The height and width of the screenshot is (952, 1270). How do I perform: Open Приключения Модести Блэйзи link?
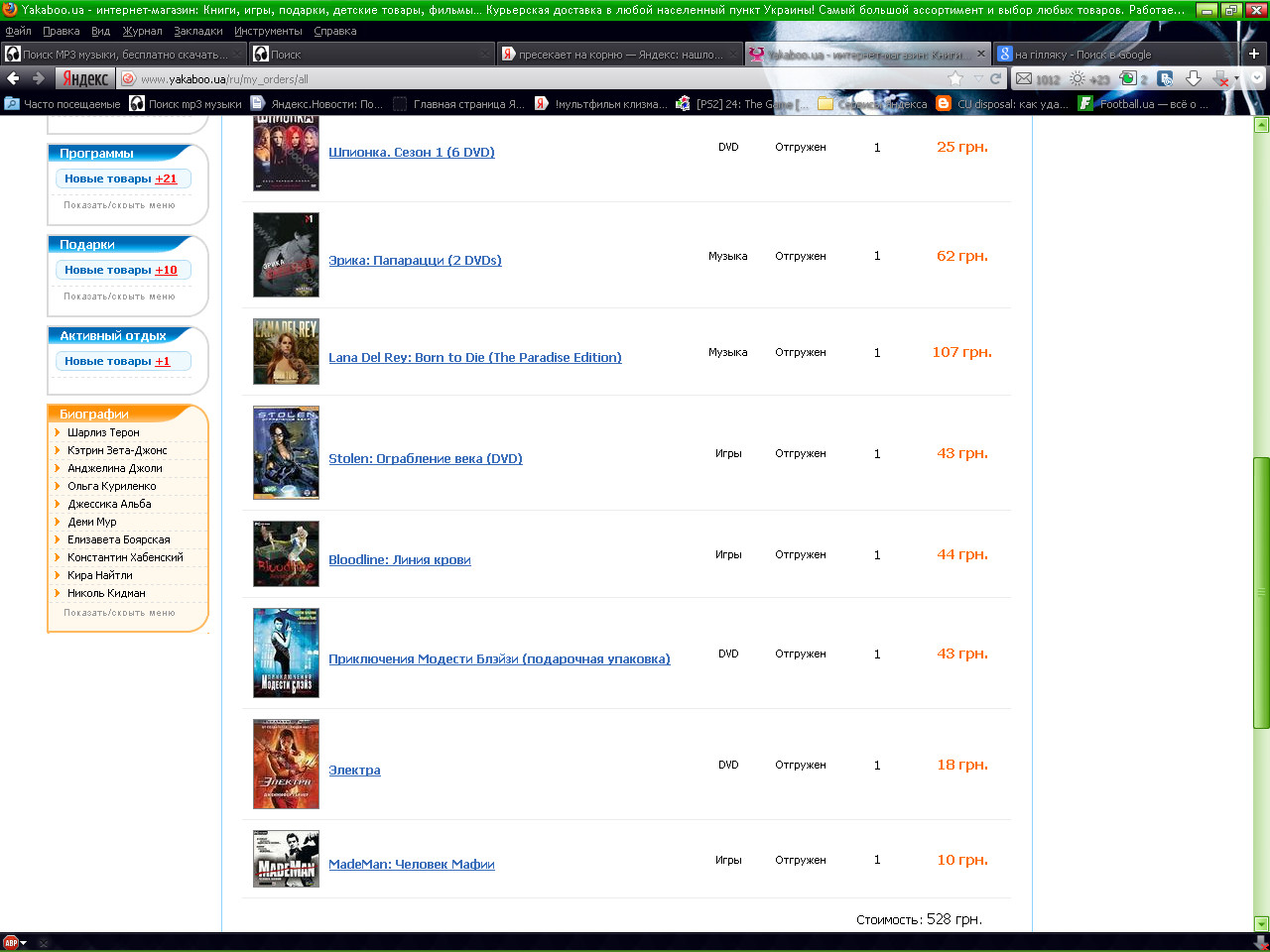pyautogui.click(x=499, y=658)
